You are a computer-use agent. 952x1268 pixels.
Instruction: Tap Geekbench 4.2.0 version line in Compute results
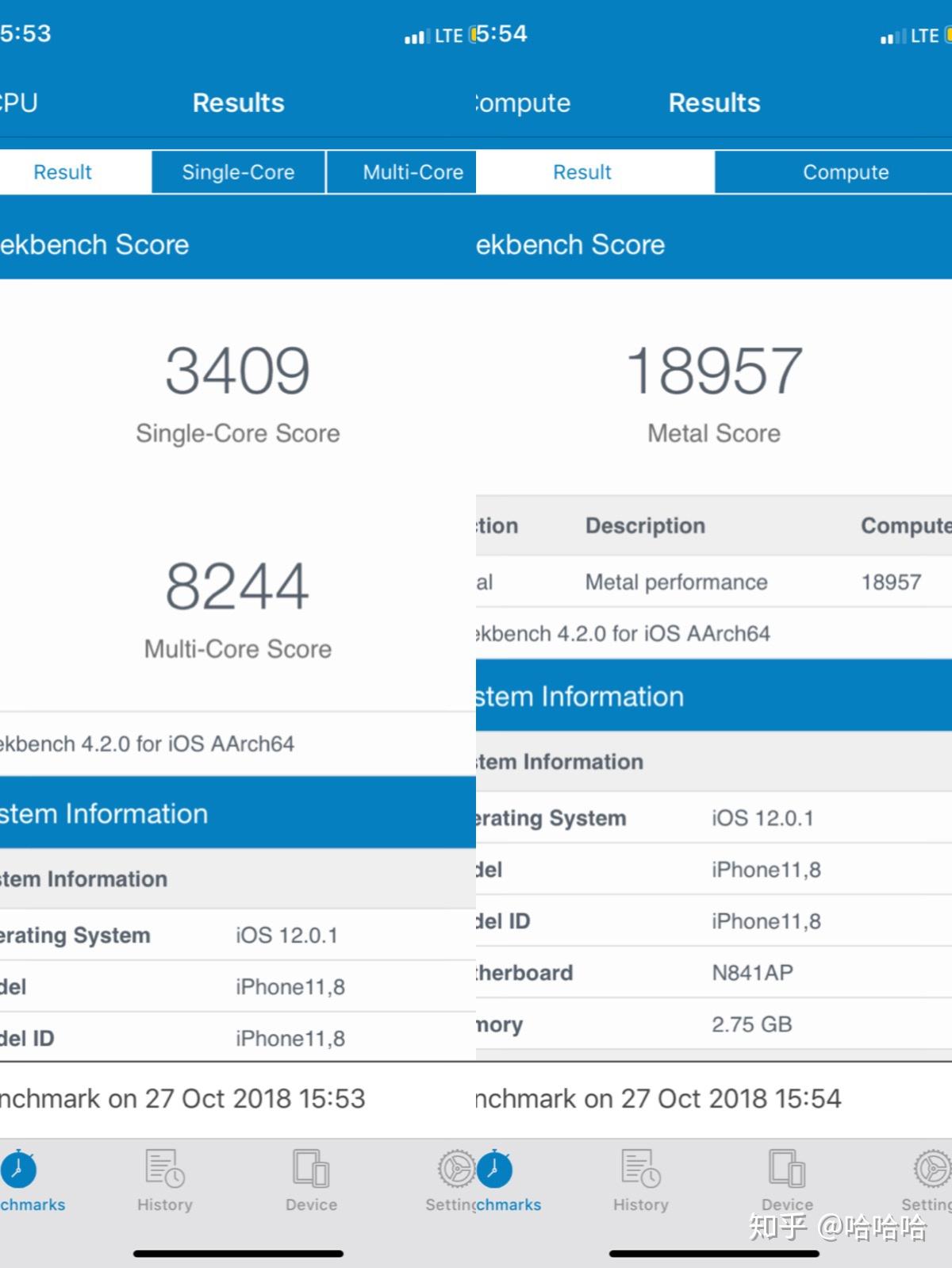point(623,634)
